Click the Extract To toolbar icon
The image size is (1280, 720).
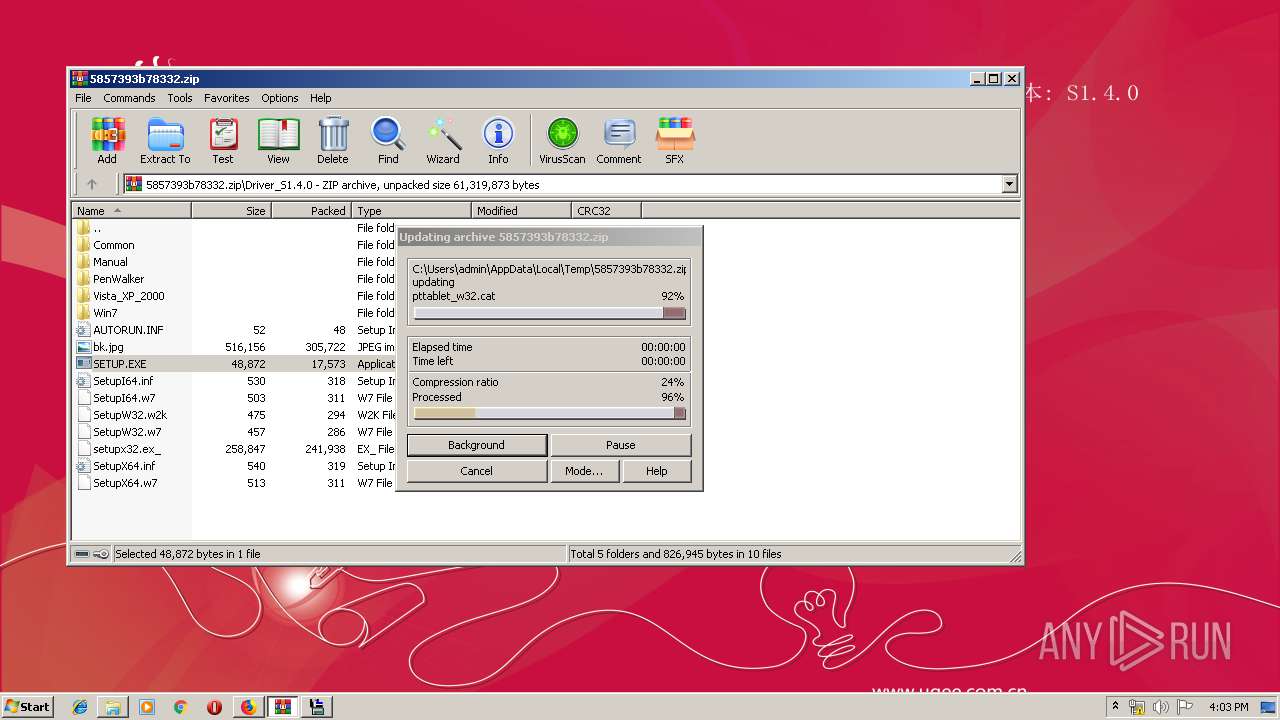[165, 140]
